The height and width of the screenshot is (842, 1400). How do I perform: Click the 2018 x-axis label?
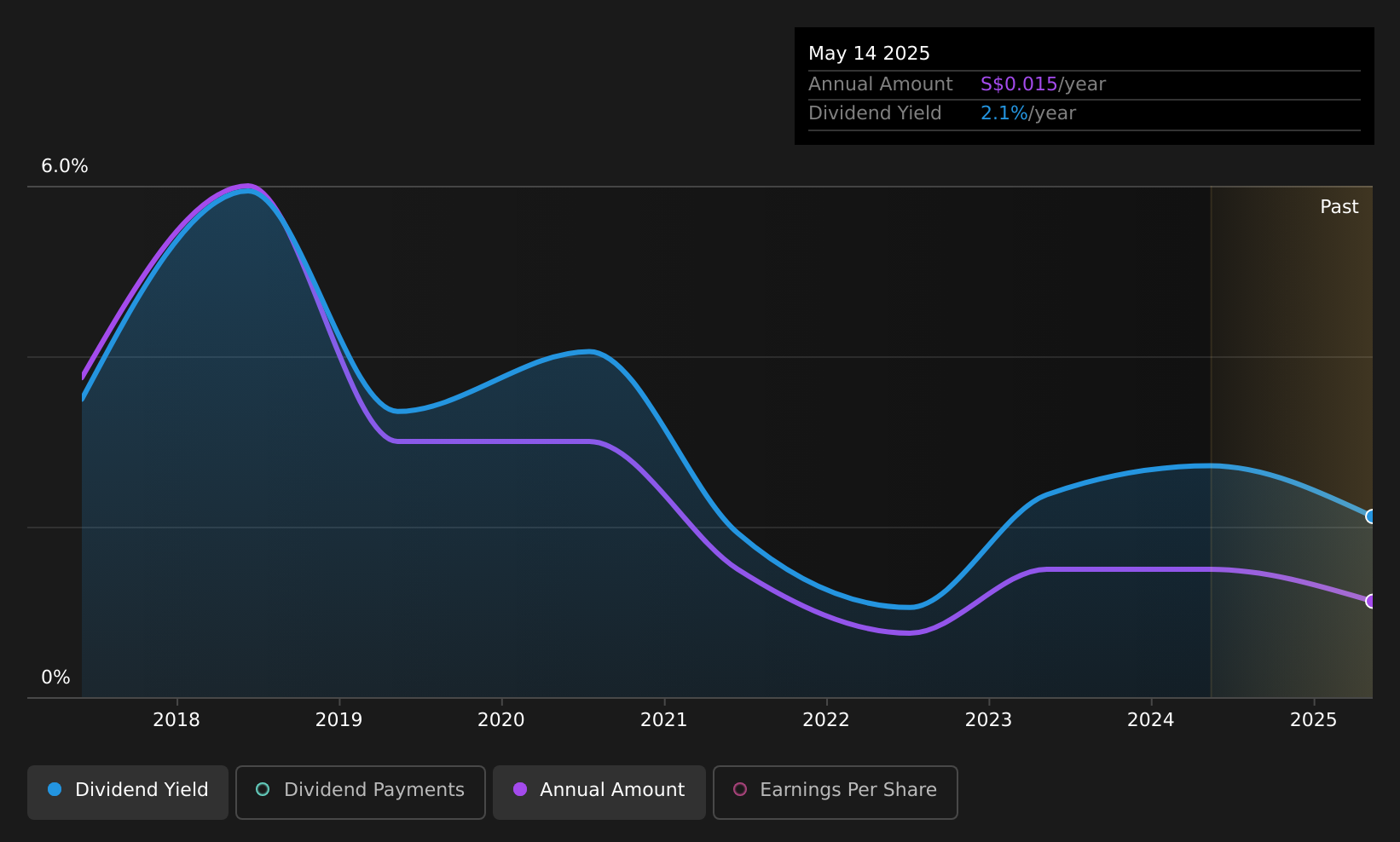point(176,720)
